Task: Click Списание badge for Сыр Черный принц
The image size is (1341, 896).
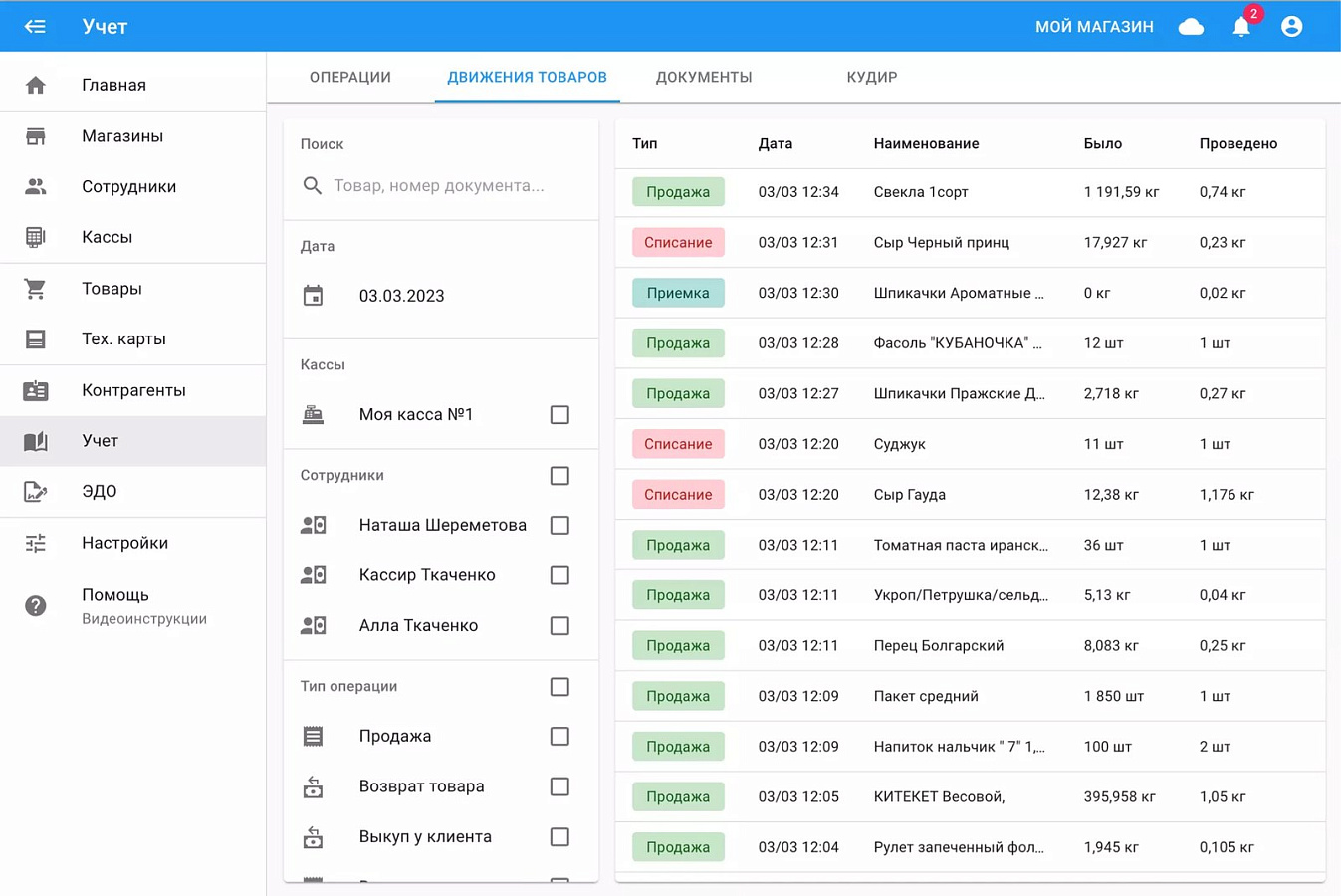Action: (678, 243)
